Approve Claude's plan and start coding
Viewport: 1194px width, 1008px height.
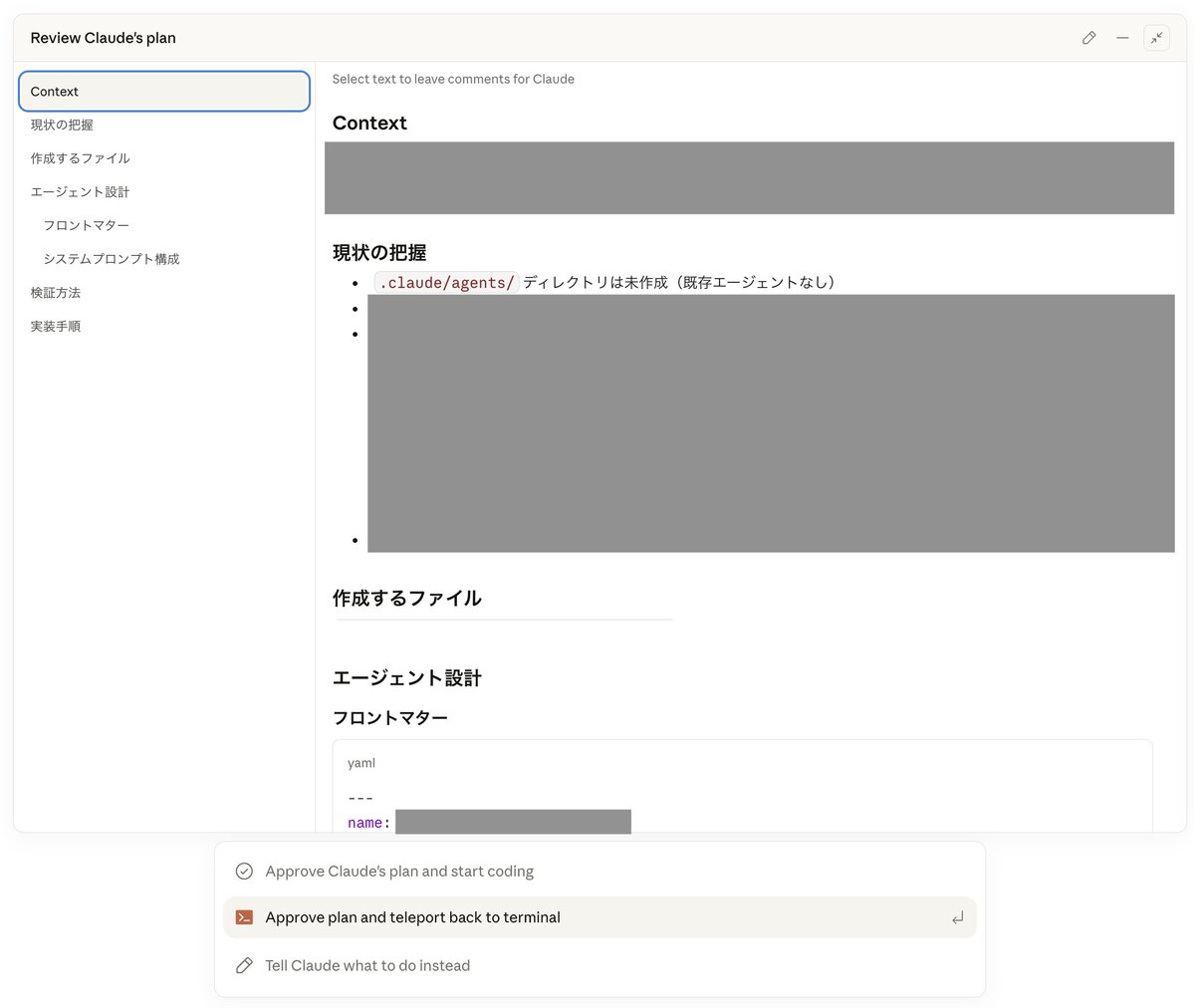599,871
